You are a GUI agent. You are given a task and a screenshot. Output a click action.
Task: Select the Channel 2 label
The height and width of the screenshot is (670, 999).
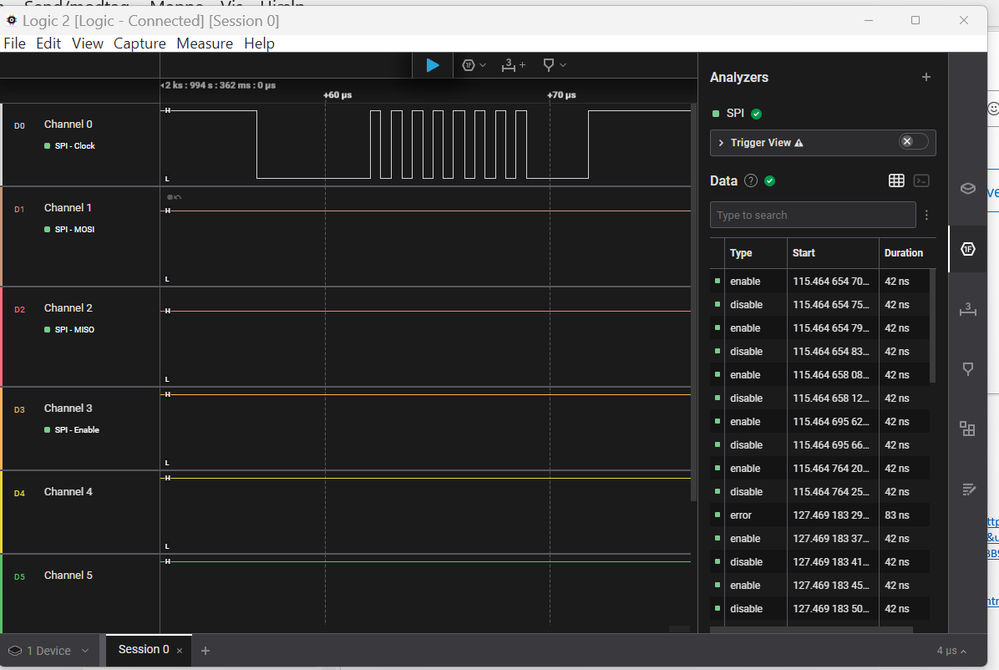pos(68,308)
